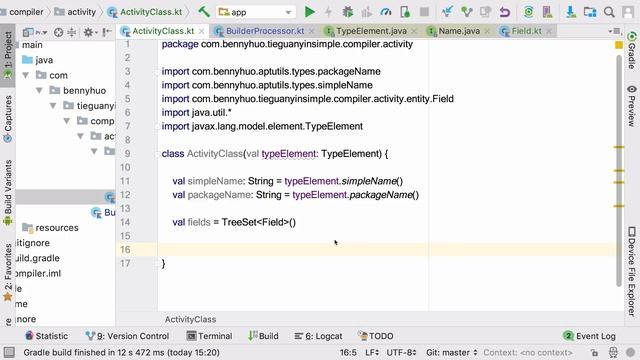Image resolution: width=640 pixels, height=360 pixels.
Task: Open the Statistic tool window
Action: click(46, 336)
